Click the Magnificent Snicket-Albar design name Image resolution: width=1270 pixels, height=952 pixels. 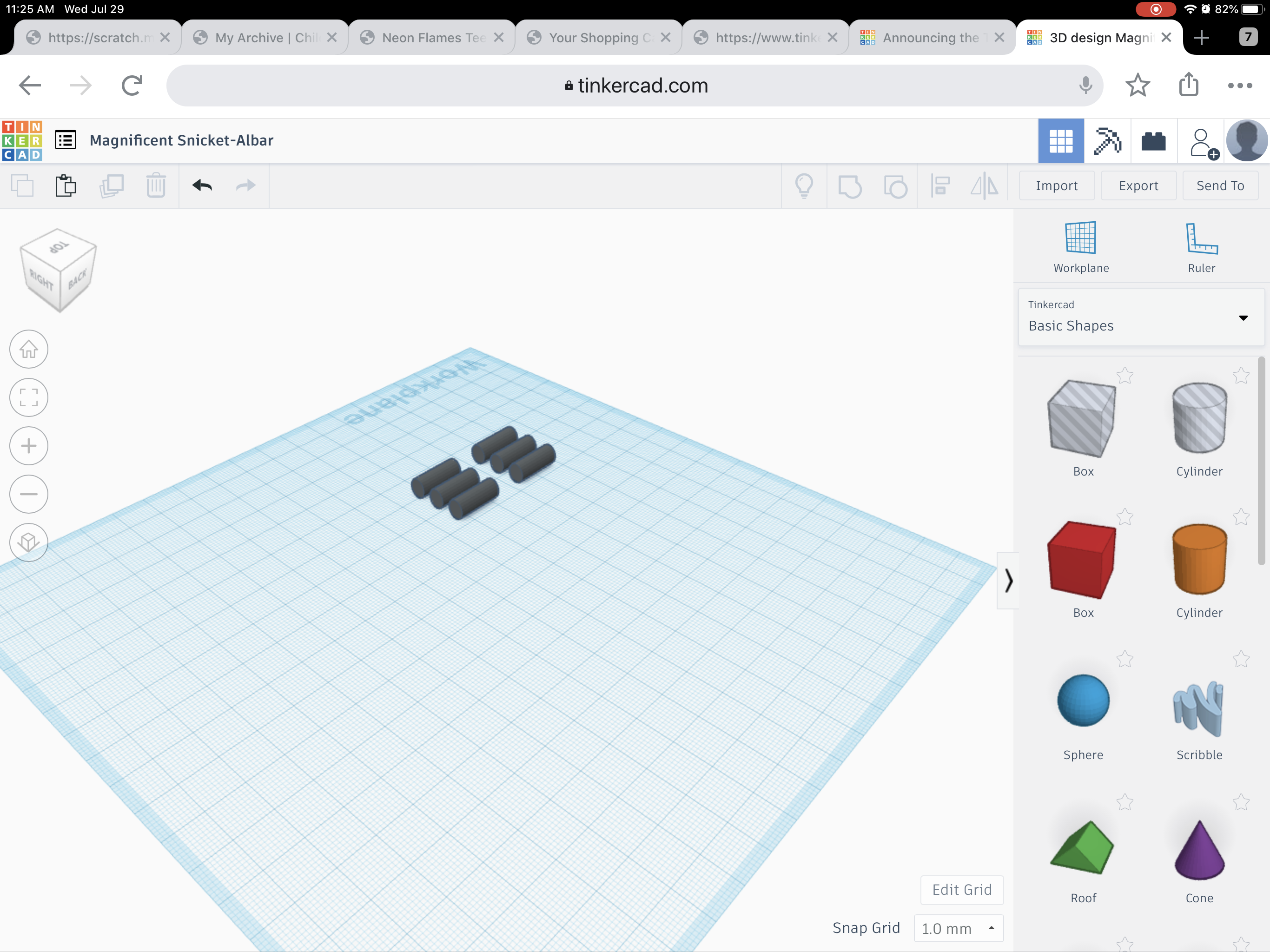[x=181, y=140]
